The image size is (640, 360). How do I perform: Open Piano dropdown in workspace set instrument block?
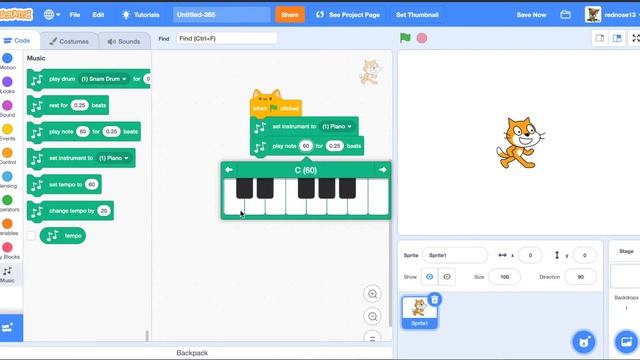pos(337,127)
